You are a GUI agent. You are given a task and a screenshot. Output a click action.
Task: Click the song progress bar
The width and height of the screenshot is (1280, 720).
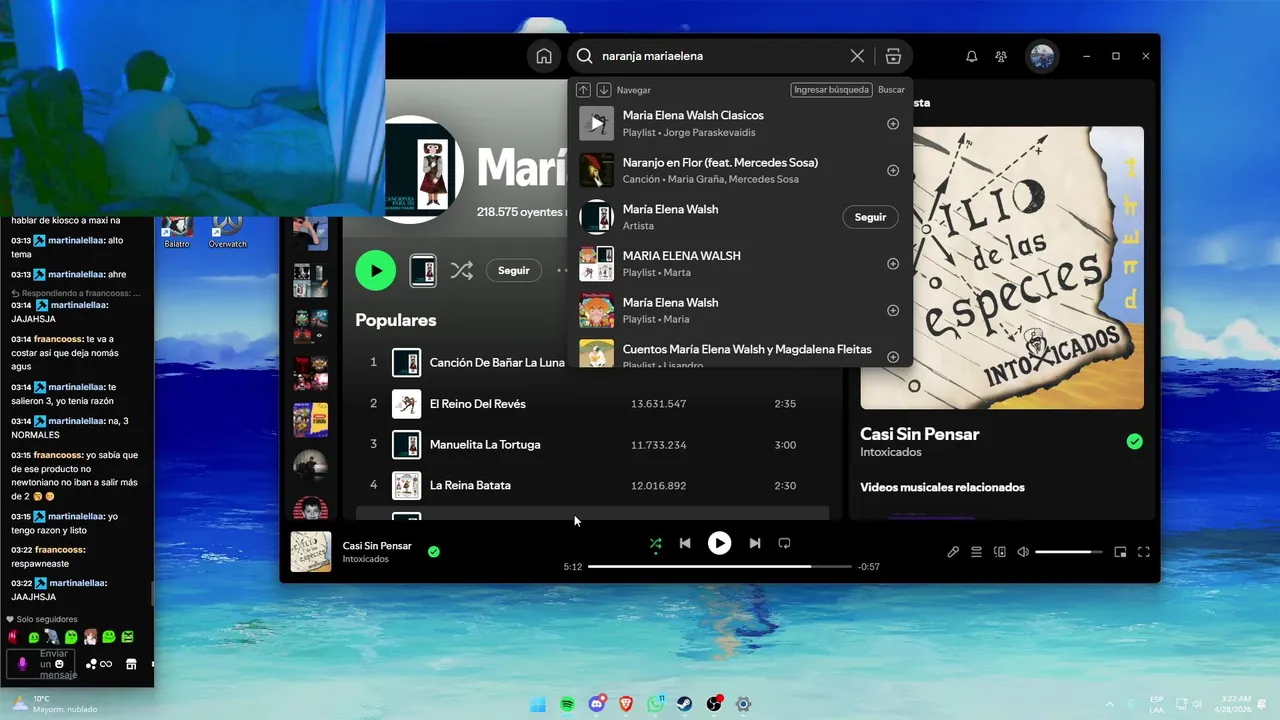(x=719, y=567)
